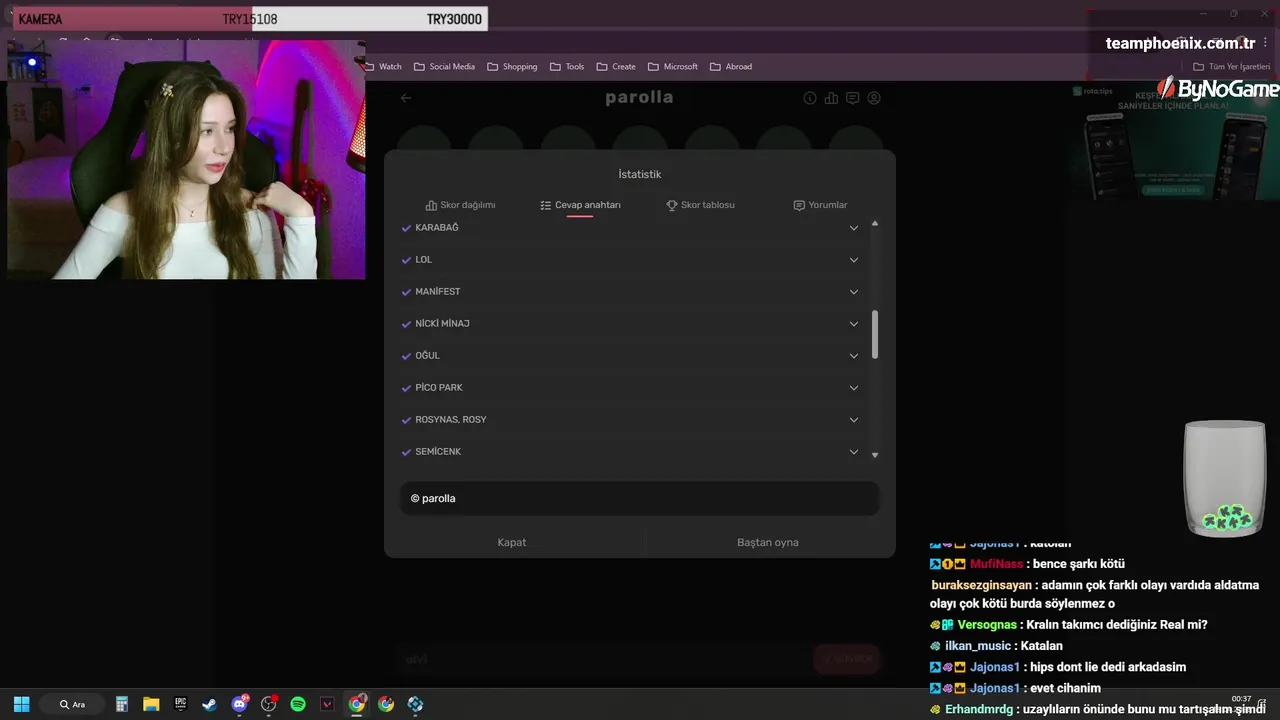
Task: Open the Abroad bookmark folder
Action: [x=731, y=67]
